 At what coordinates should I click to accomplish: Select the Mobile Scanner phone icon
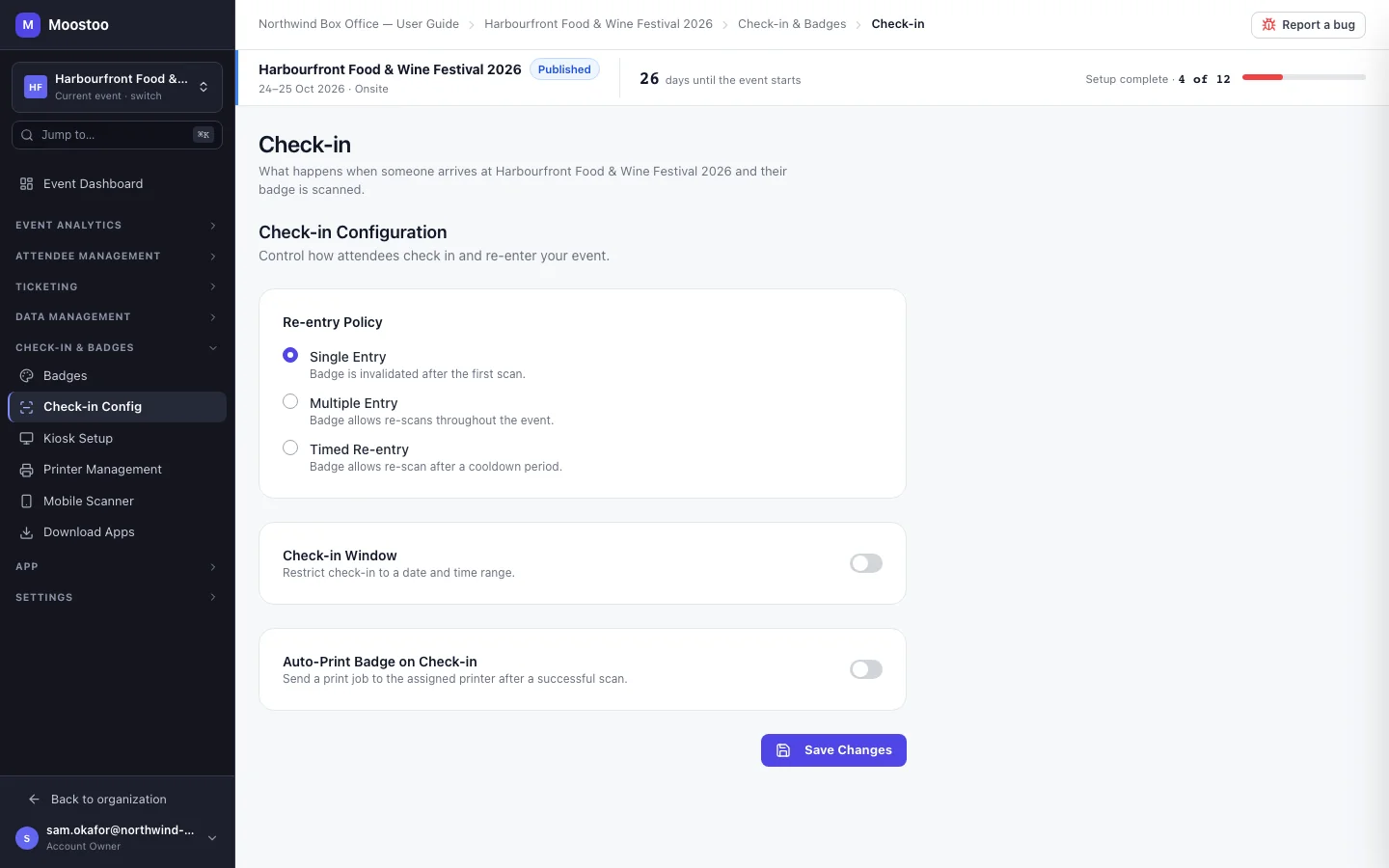(x=27, y=502)
